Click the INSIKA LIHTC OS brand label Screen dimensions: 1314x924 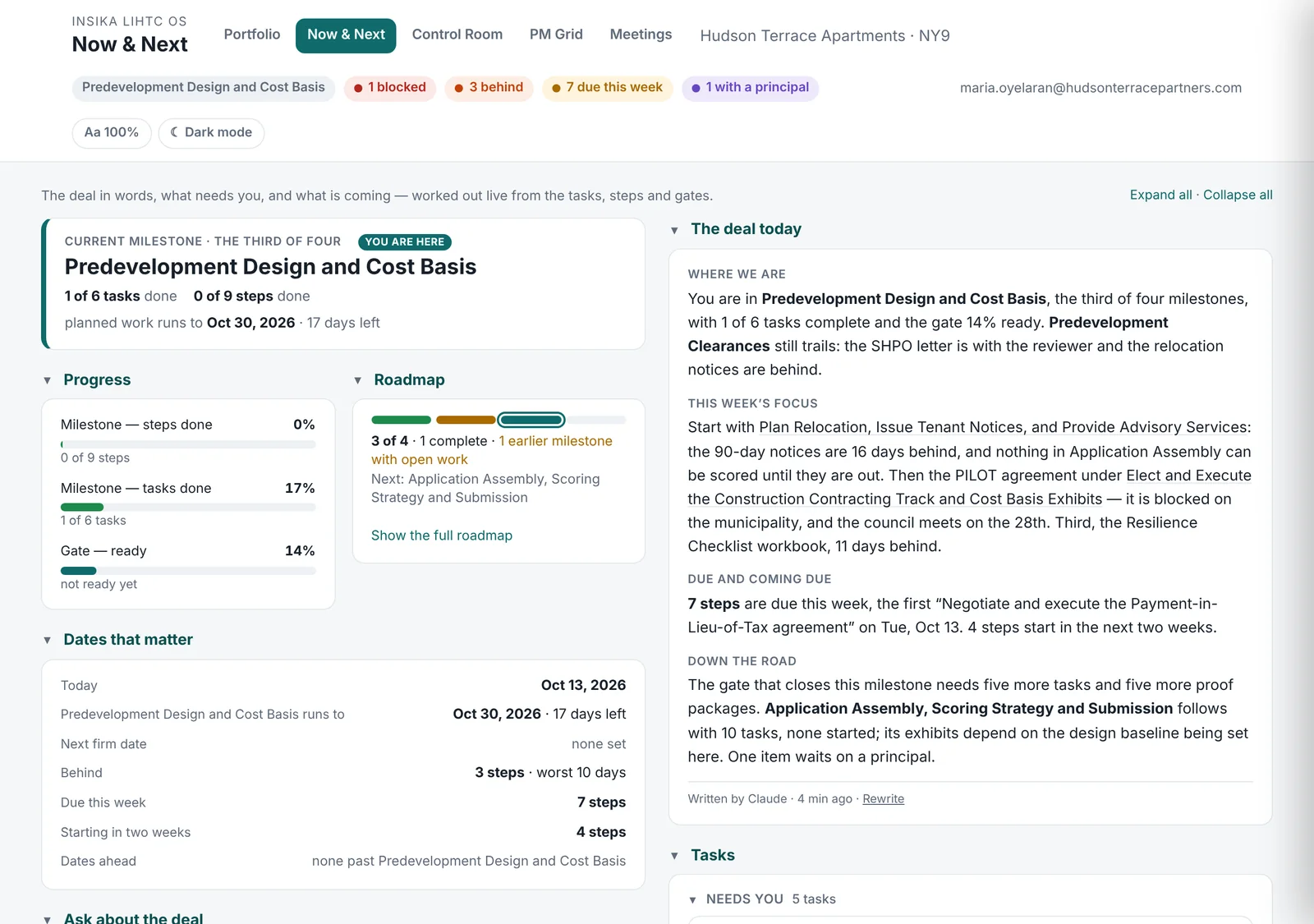click(129, 21)
